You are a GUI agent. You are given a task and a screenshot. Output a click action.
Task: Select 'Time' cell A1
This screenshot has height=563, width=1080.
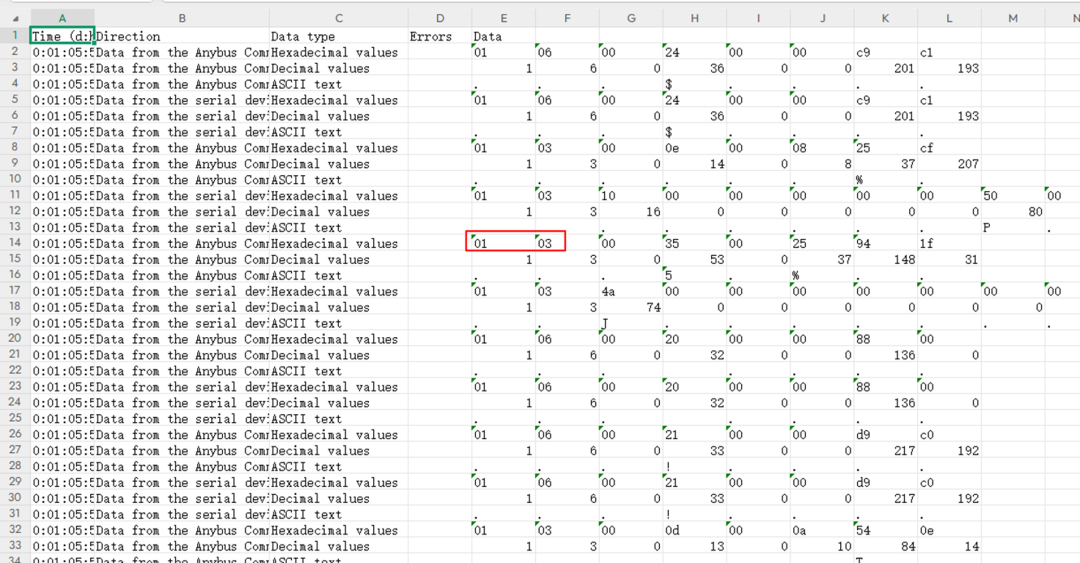(62, 36)
